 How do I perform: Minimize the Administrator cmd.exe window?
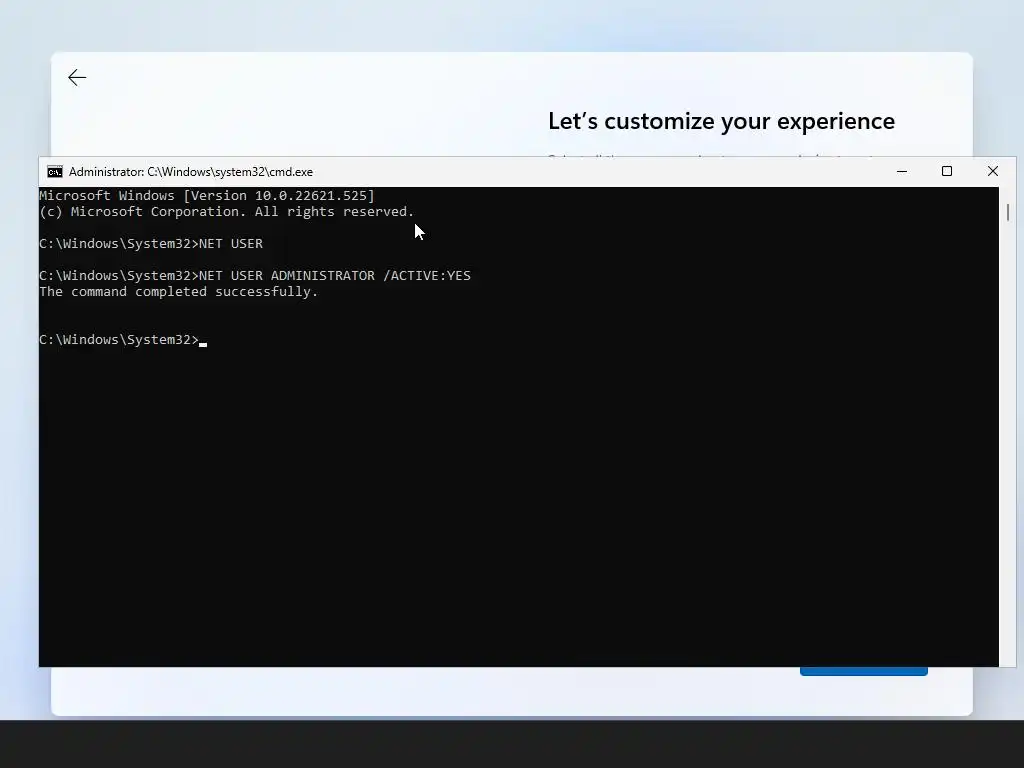tap(902, 171)
